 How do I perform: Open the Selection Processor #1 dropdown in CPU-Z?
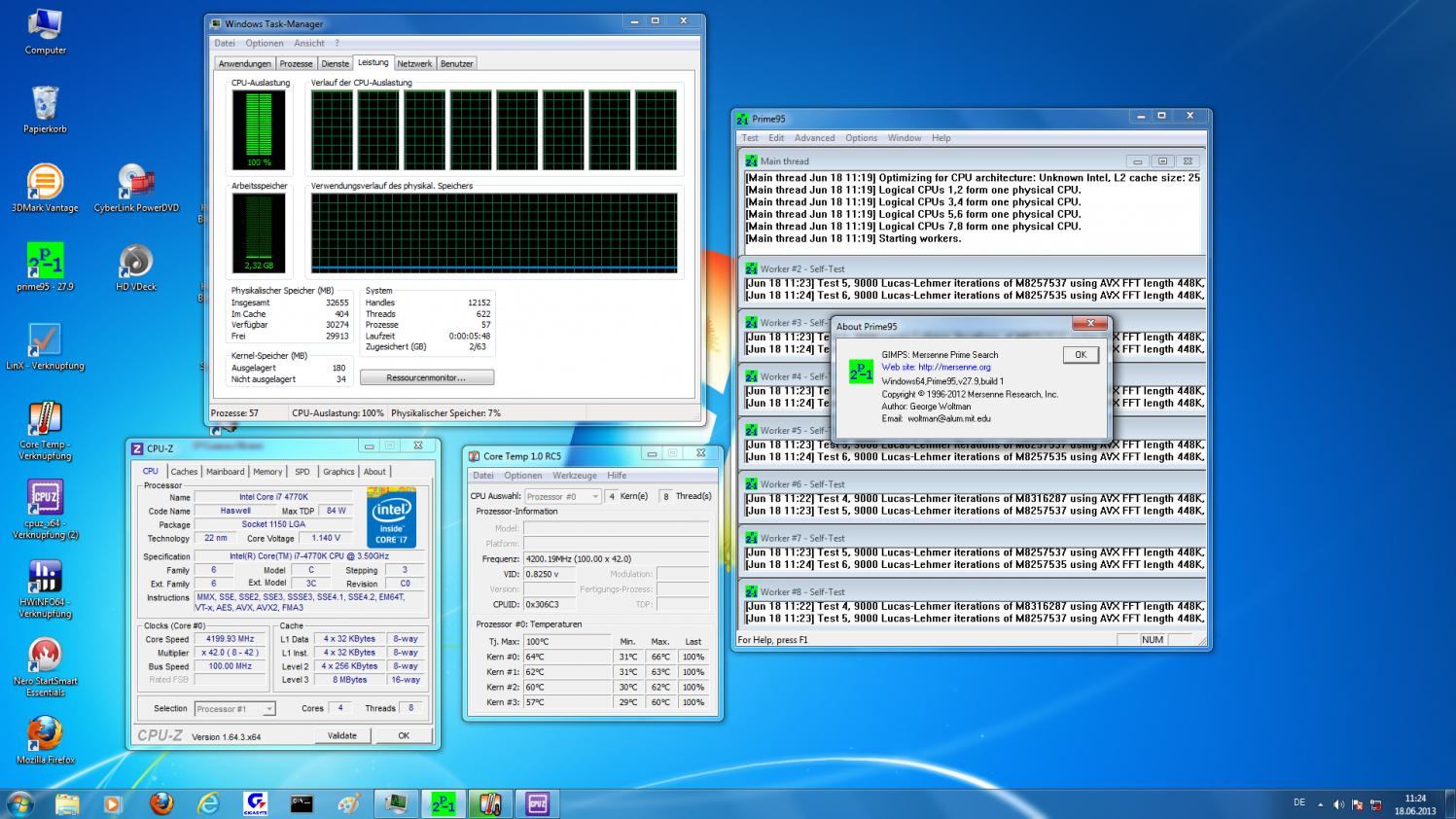click(x=235, y=709)
